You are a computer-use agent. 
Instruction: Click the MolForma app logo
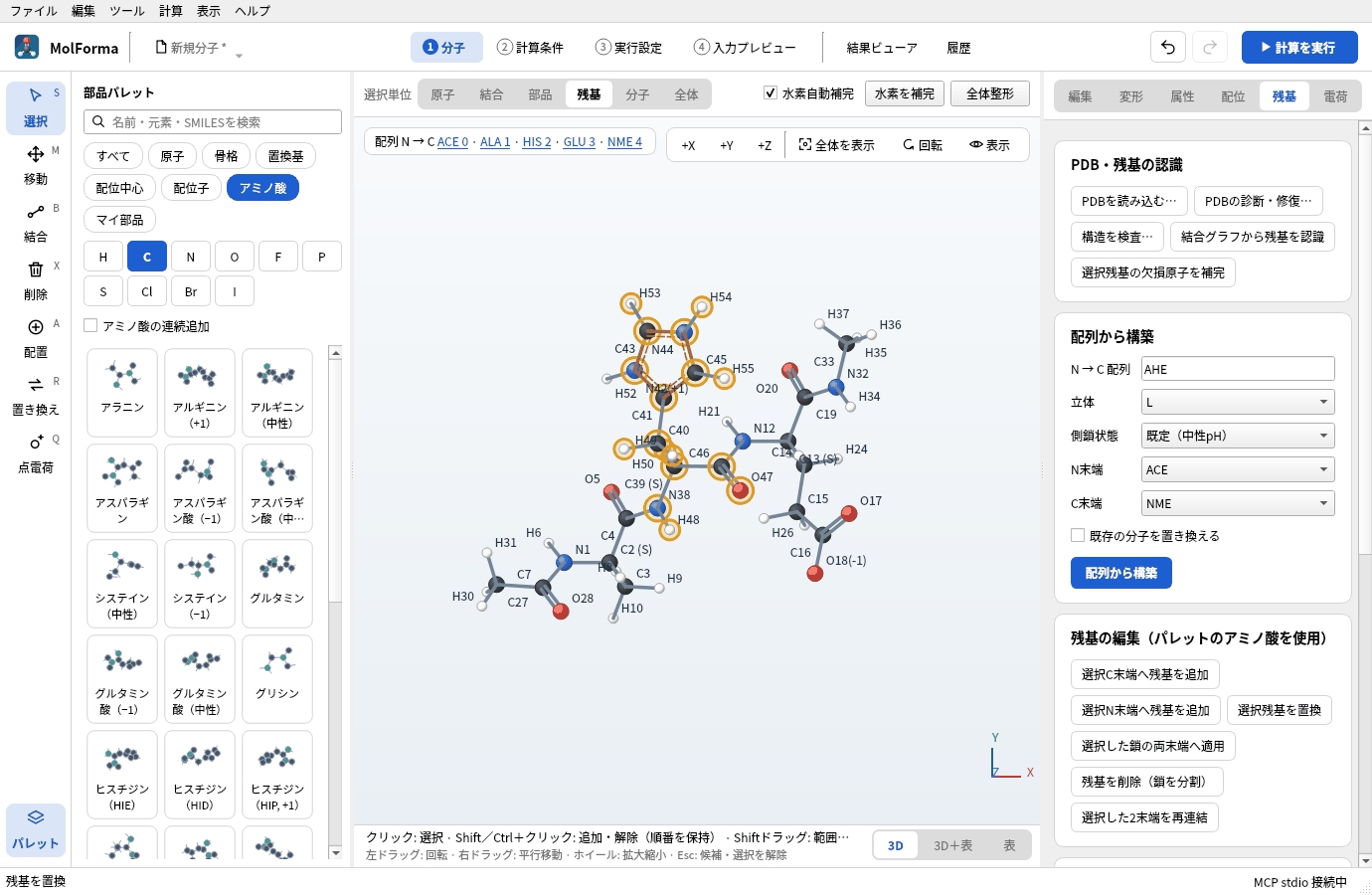[27, 47]
